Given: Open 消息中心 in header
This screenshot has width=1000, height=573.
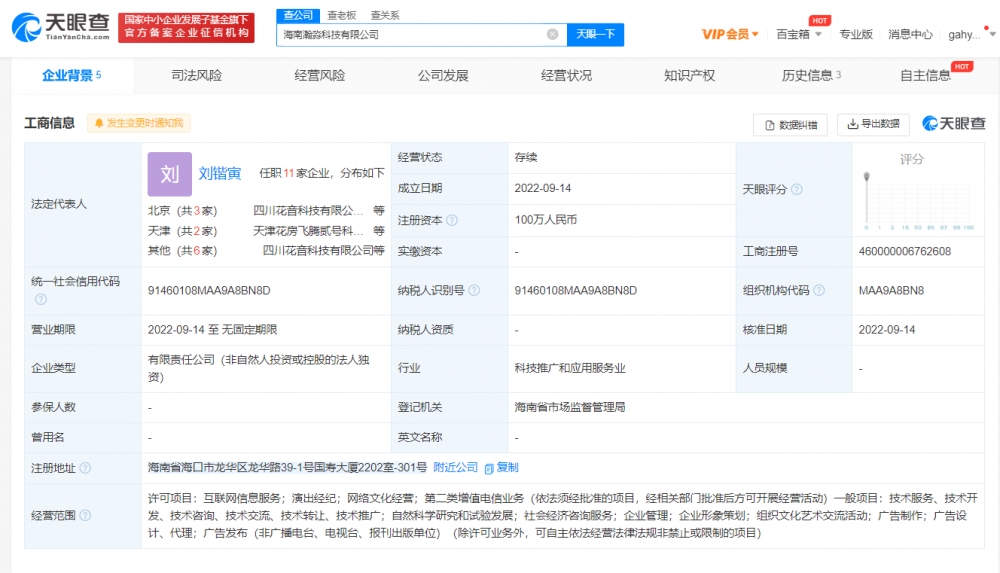Looking at the screenshot, I should click(x=910, y=34).
